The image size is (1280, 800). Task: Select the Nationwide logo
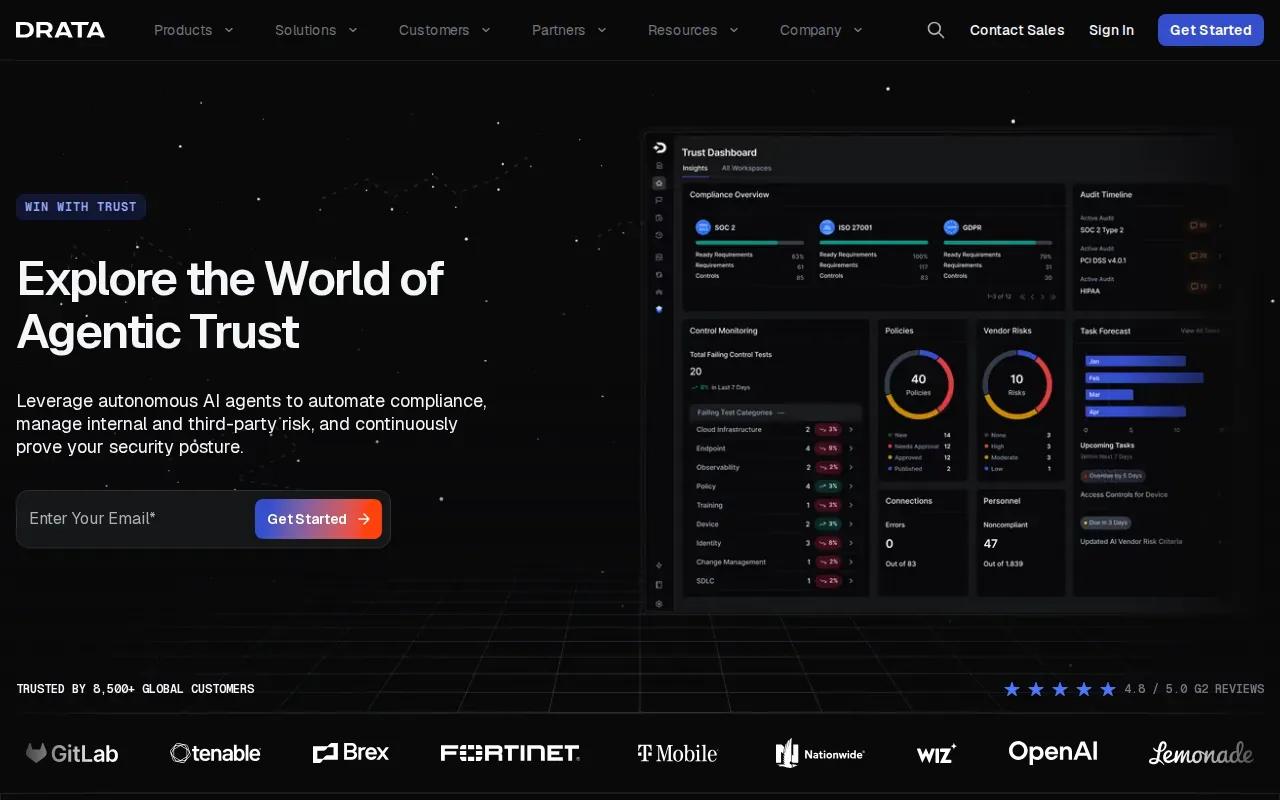[820, 753]
